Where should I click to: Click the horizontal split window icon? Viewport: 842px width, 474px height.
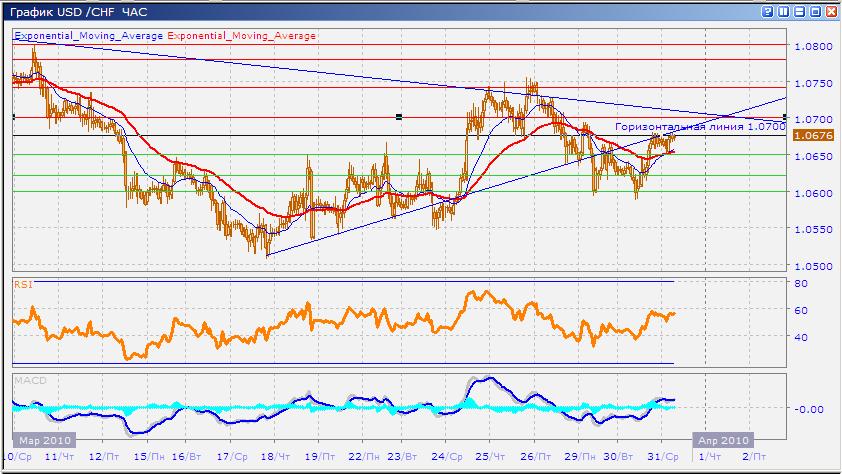pos(799,11)
